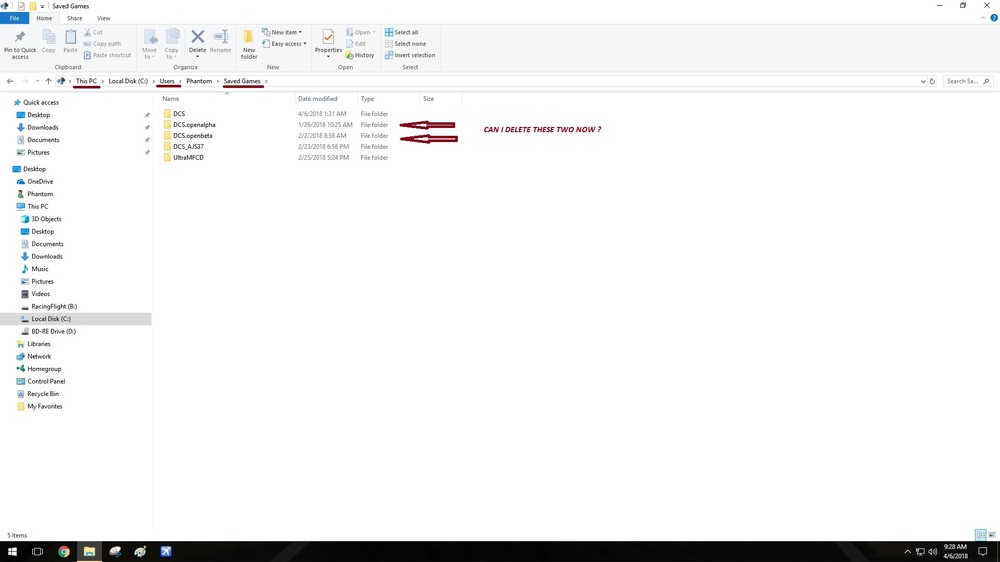1000x562 pixels.
Task: Open the Easy access dropdown
Action: click(x=284, y=44)
